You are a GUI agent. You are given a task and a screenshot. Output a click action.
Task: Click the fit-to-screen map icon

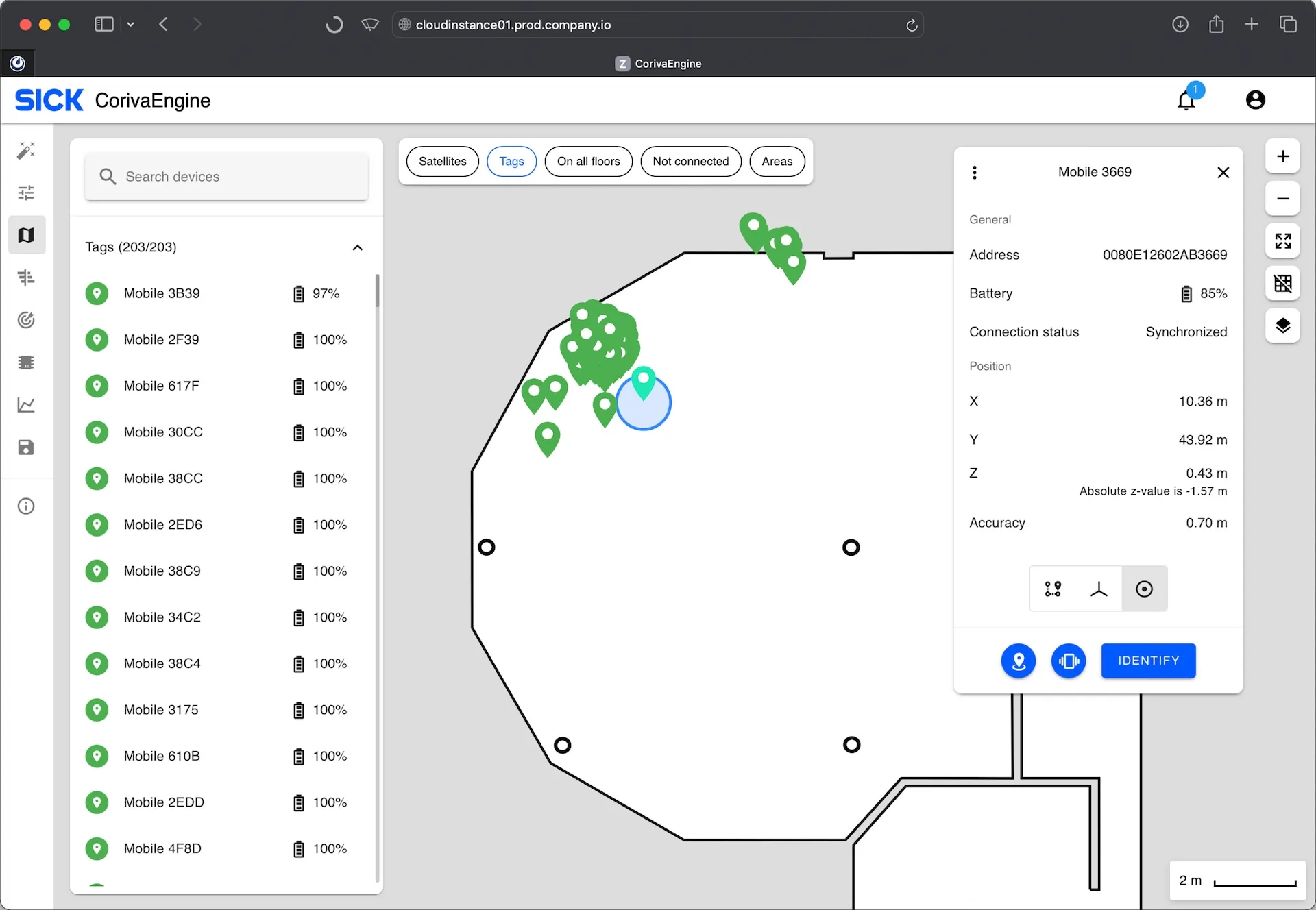click(x=1282, y=241)
